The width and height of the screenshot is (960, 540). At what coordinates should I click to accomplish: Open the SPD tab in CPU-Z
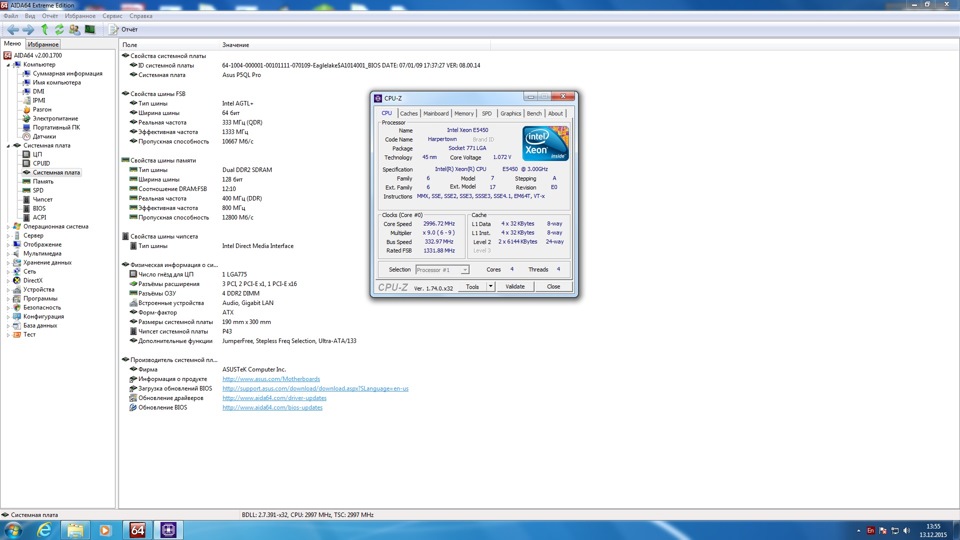point(487,113)
